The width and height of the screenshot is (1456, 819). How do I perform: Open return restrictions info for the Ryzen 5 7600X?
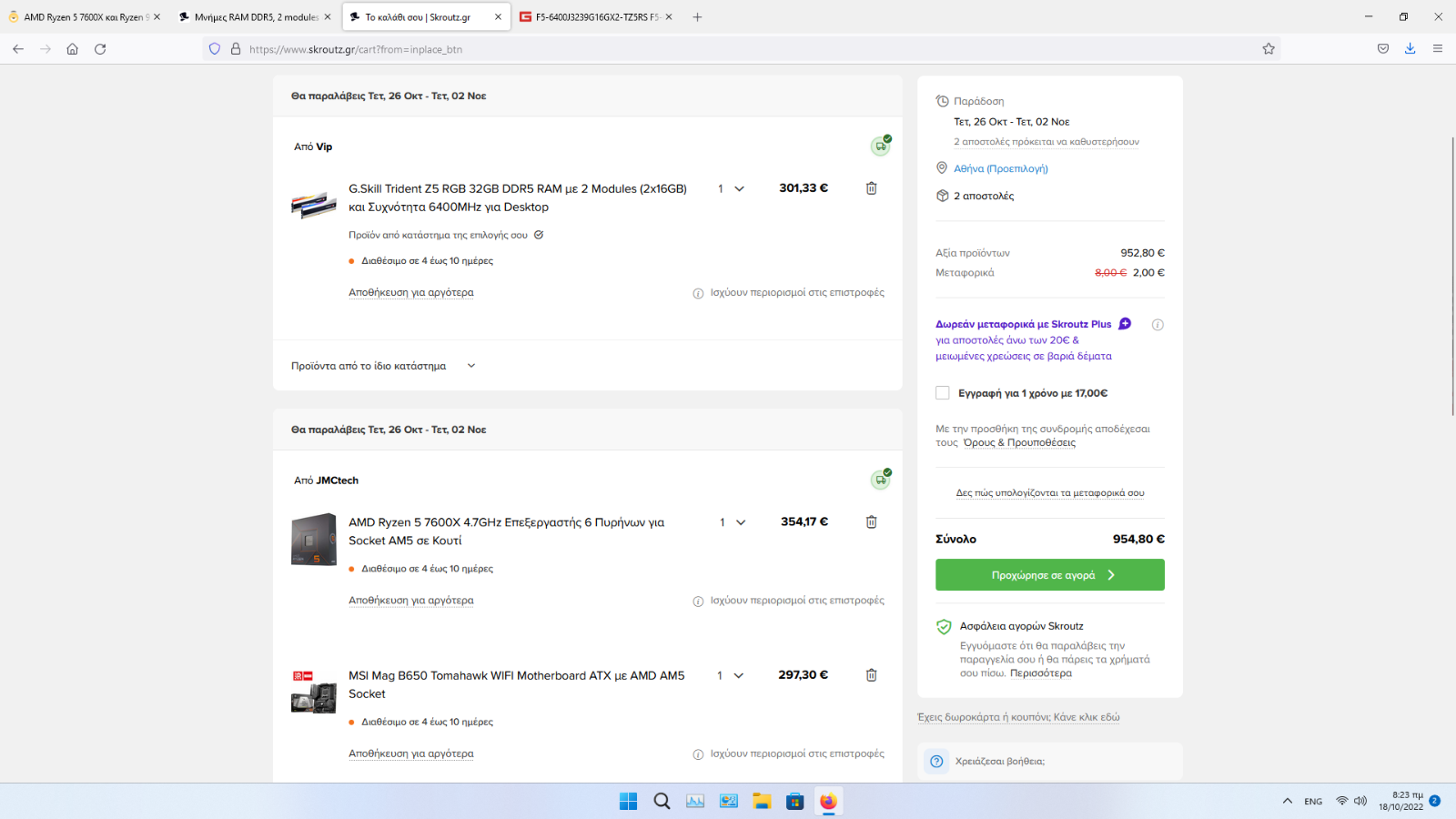point(698,601)
